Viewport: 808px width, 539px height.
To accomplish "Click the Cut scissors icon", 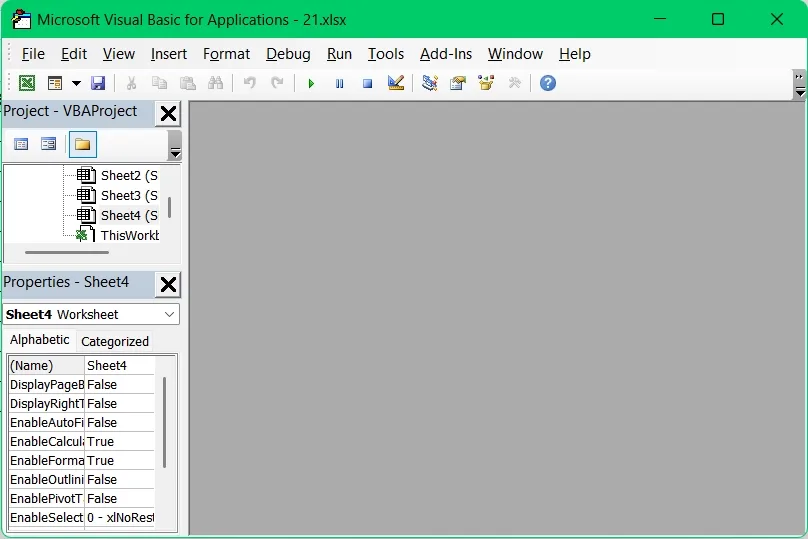I will [131, 83].
